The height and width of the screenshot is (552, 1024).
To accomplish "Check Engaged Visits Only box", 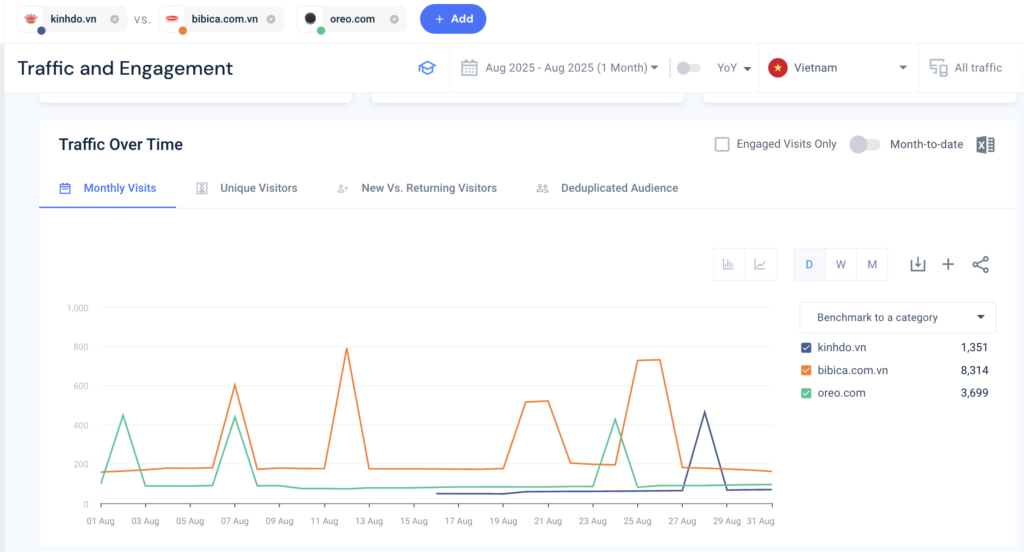I will 722,144.
